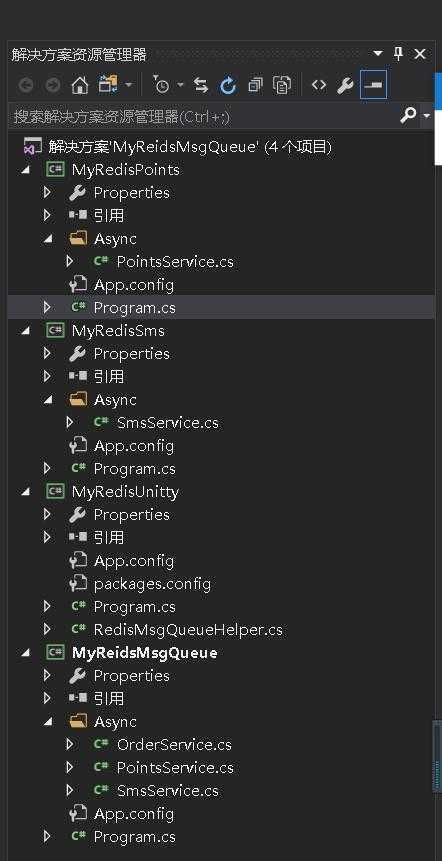Open the Solution Explorer window options dropdown

point(378,54)
